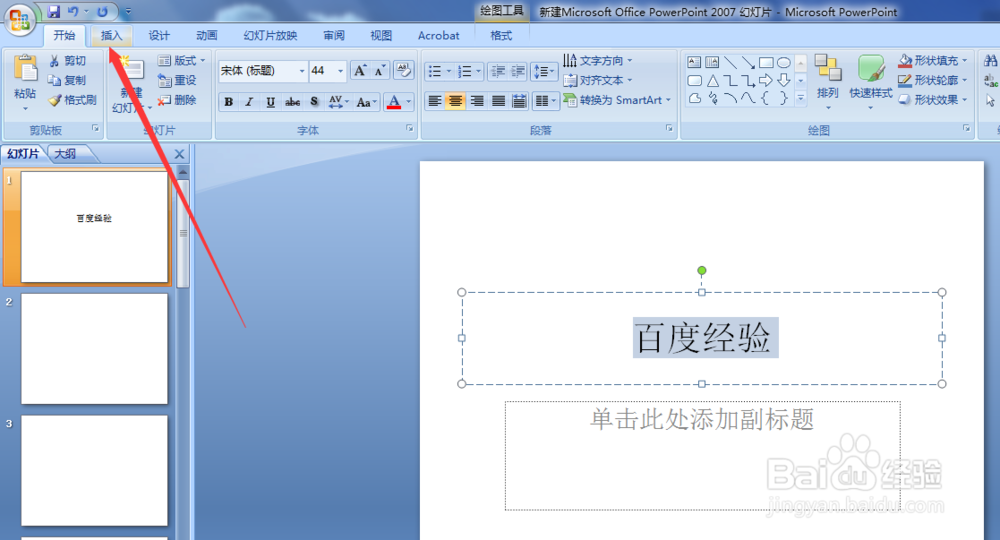Screen dimensions: 1000x540
Task: Increase list indent level
Action: (518, 71)
